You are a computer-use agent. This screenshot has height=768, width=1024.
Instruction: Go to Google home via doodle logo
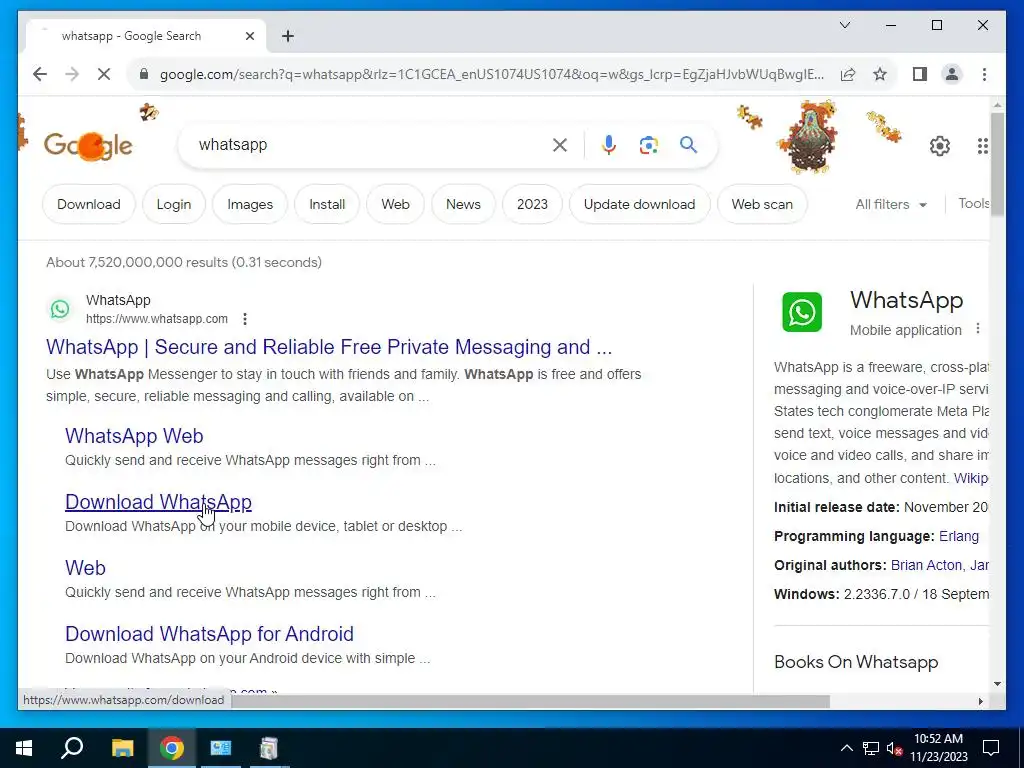pyautogui.click(x=88, y=145)
